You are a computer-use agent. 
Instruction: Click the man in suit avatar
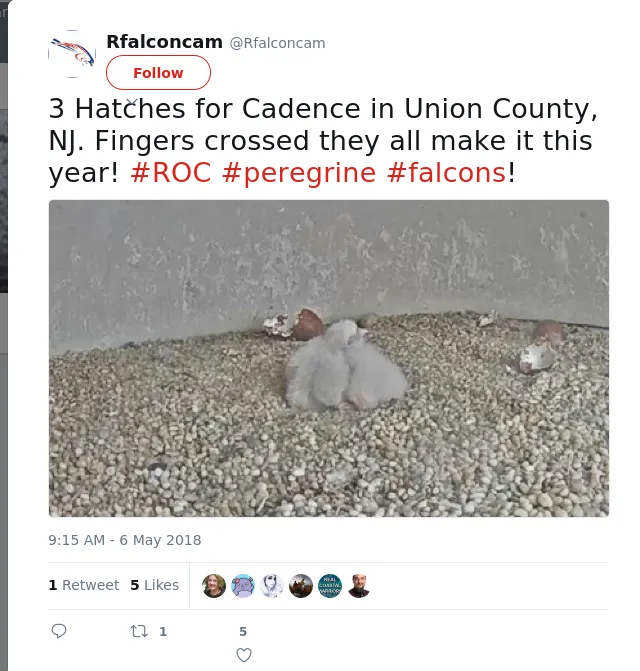359,586
